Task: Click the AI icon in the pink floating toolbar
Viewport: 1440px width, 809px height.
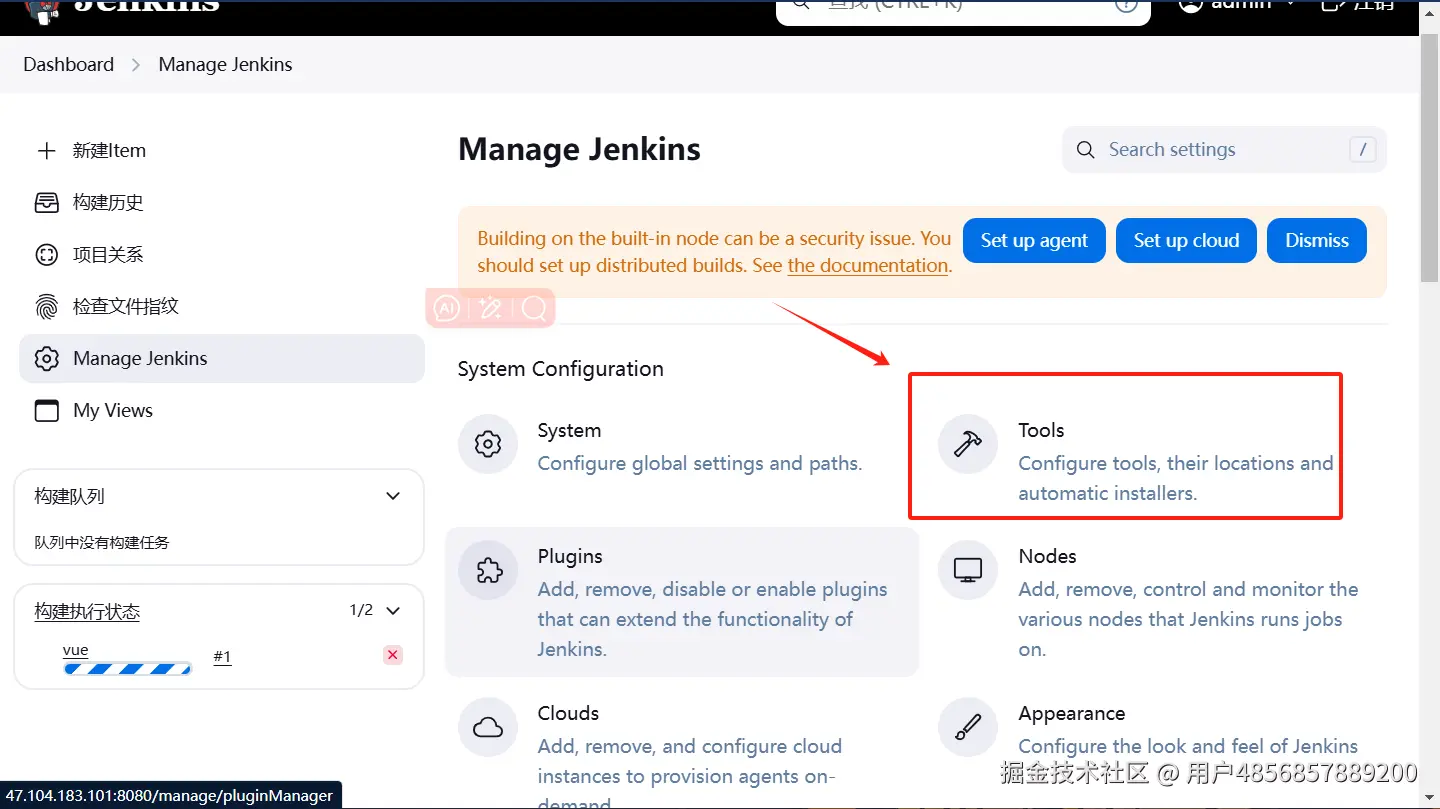Action: click(x=446, y=308)
